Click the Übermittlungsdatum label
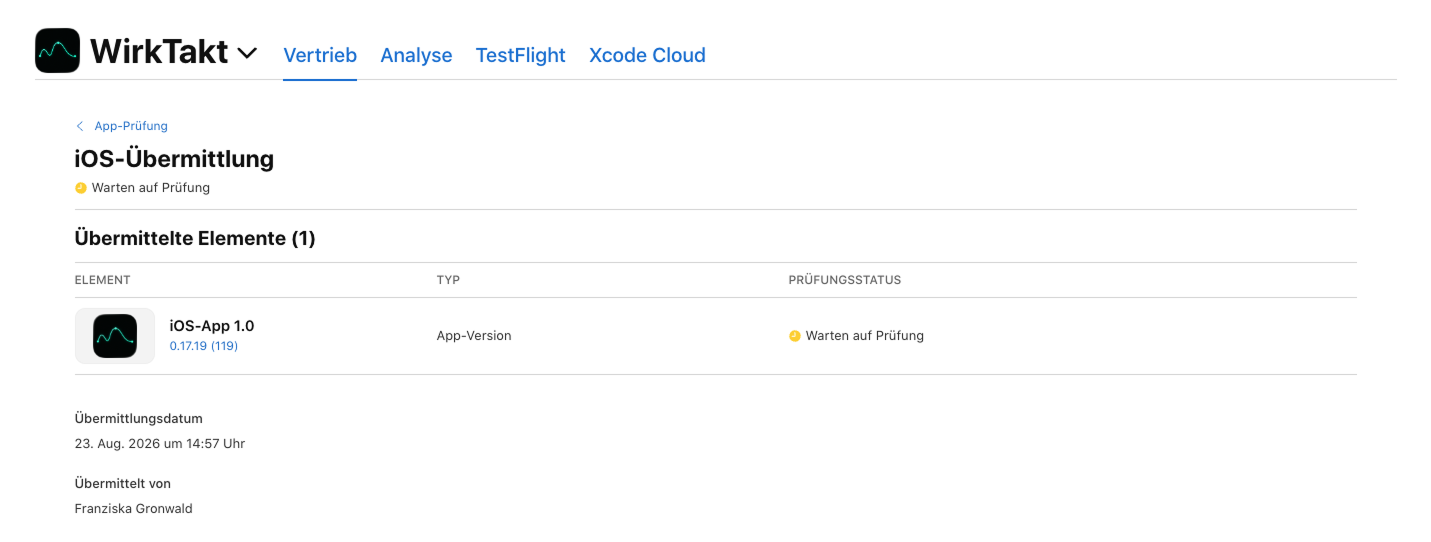Screen dimensions: 1431x542 pyautogui.click(x=139, y=418)
